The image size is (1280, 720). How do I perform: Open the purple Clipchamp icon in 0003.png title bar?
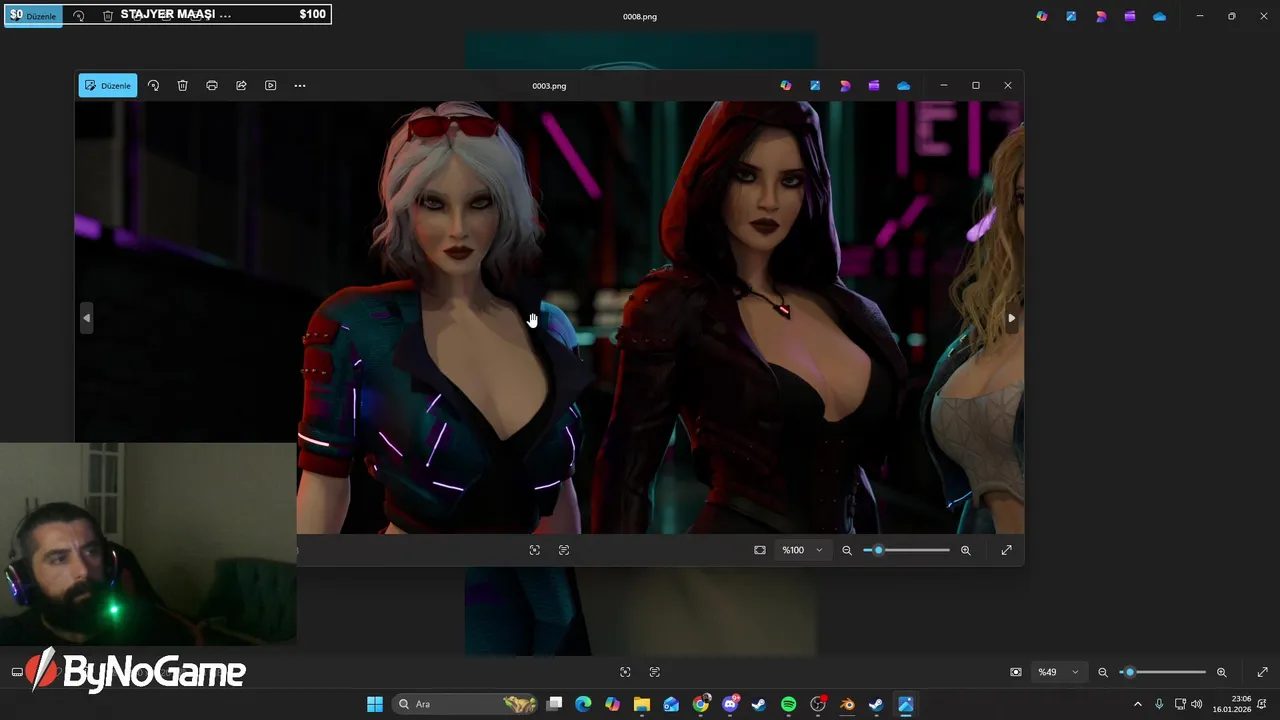874,86
